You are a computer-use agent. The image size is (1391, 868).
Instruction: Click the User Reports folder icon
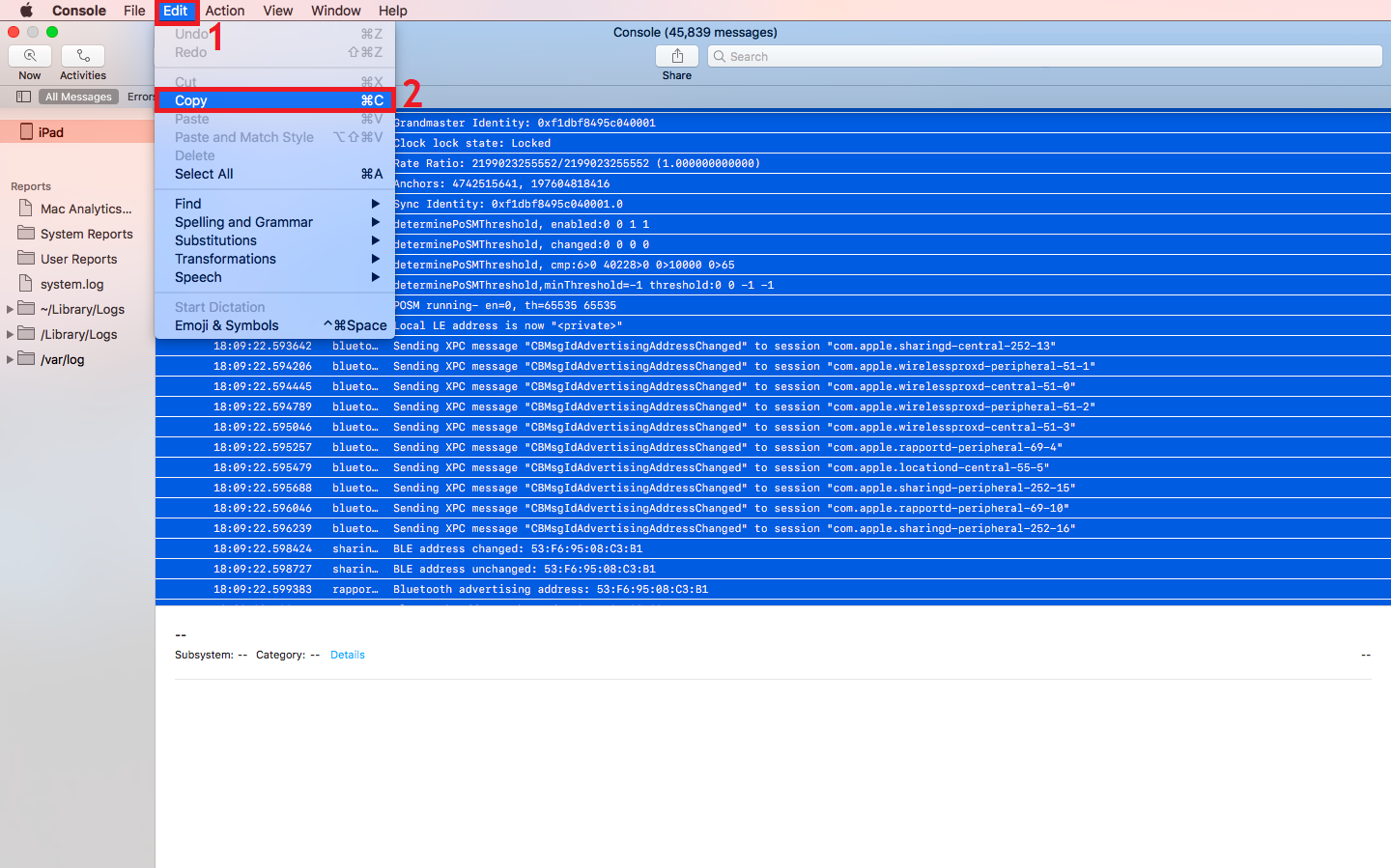coord(26,259)
